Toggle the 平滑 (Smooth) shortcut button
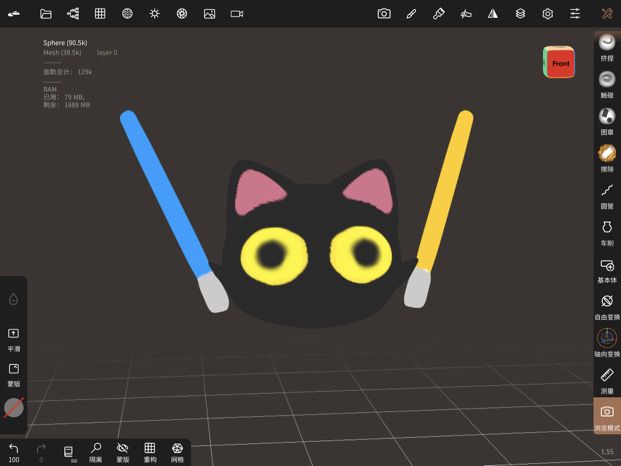Viewport: 621px width, 466px height. coord(13,340)
